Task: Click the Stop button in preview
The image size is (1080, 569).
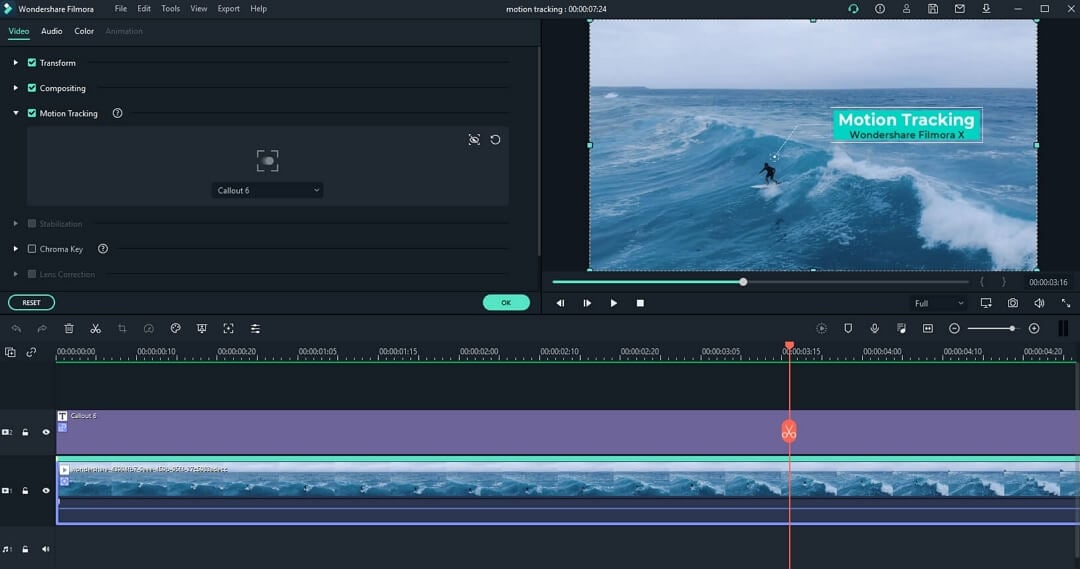Action: pos(640,303)
